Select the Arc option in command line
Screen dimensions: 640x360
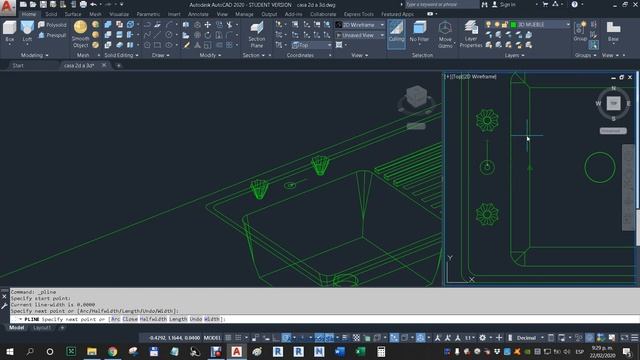pos(116,319)
